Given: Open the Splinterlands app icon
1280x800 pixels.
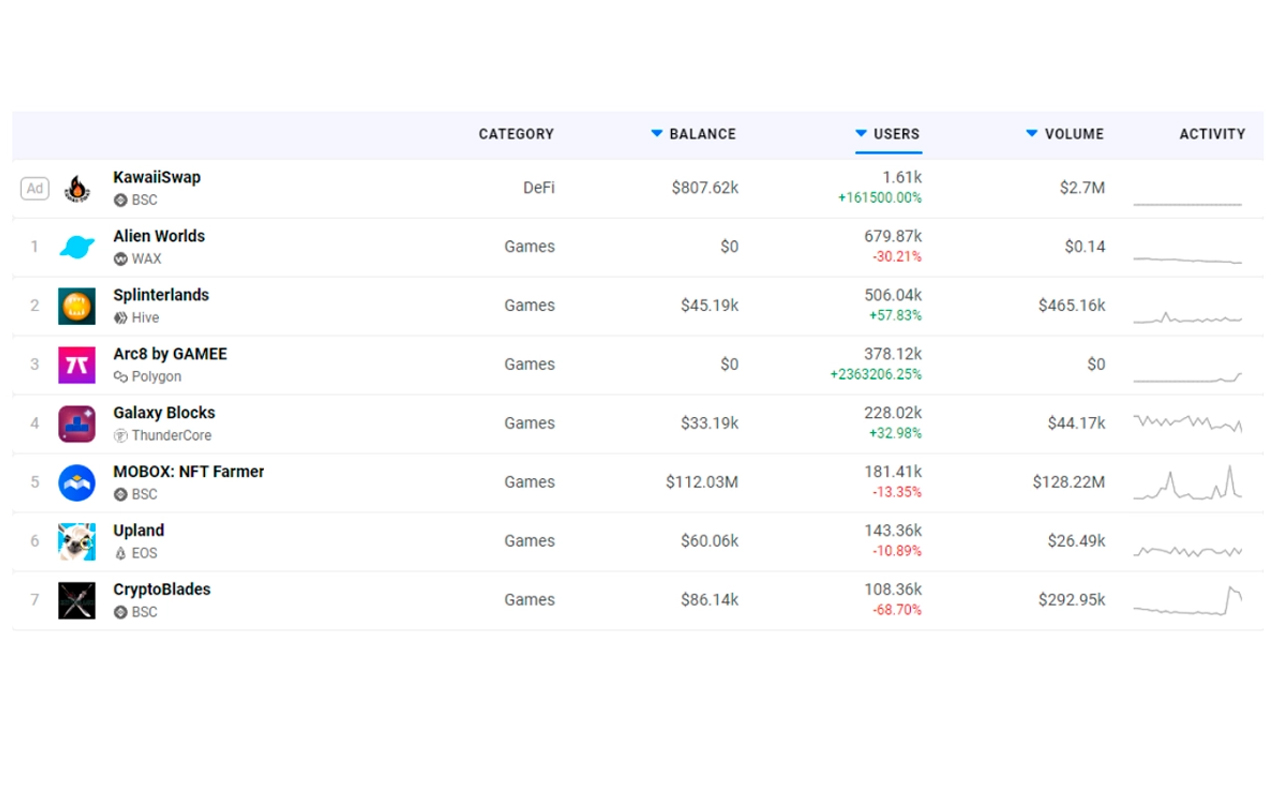Looking at the screenshot, I should pyautogui.click(x=77, y=306).
